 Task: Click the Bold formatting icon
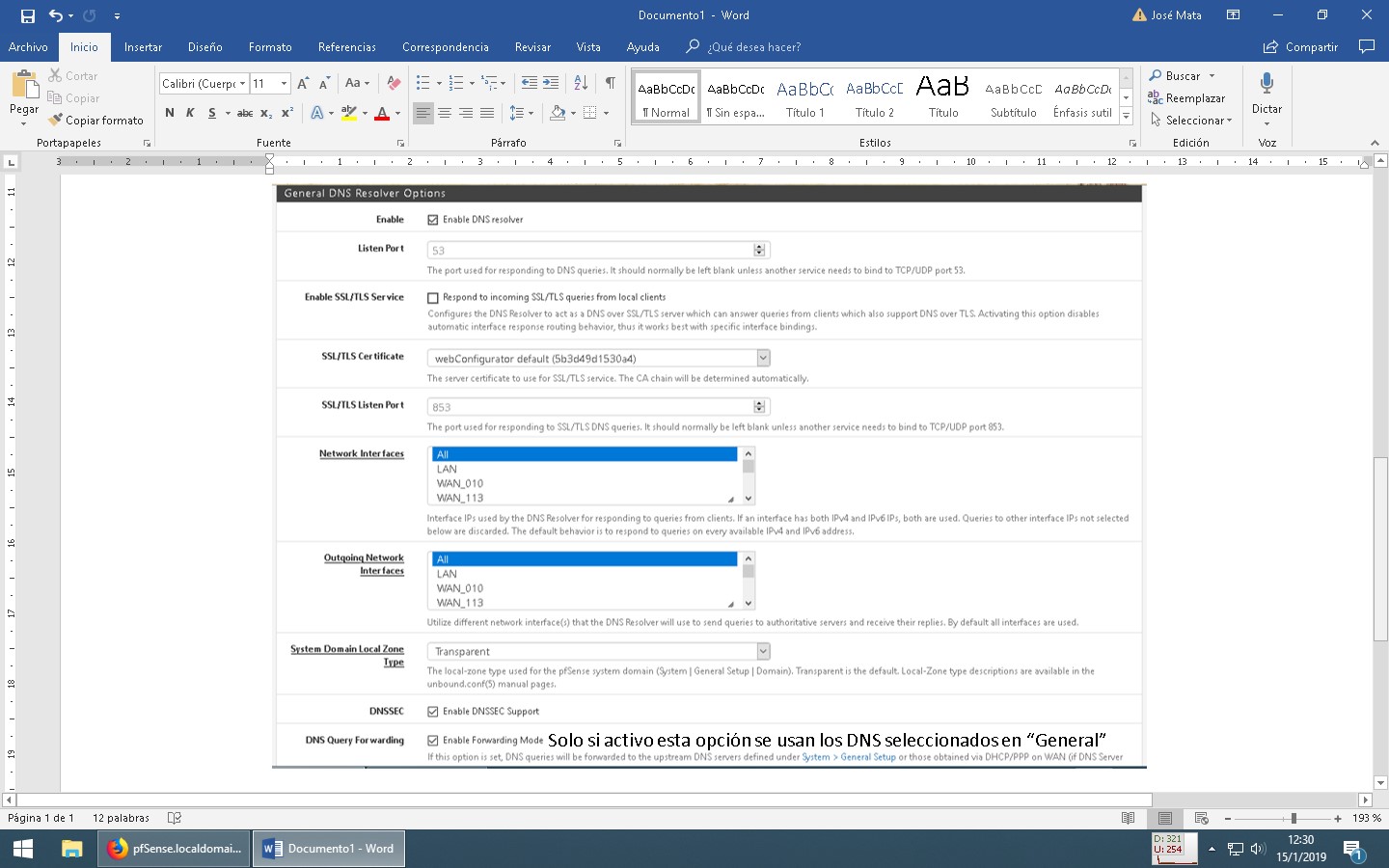[x=170, y=113]
